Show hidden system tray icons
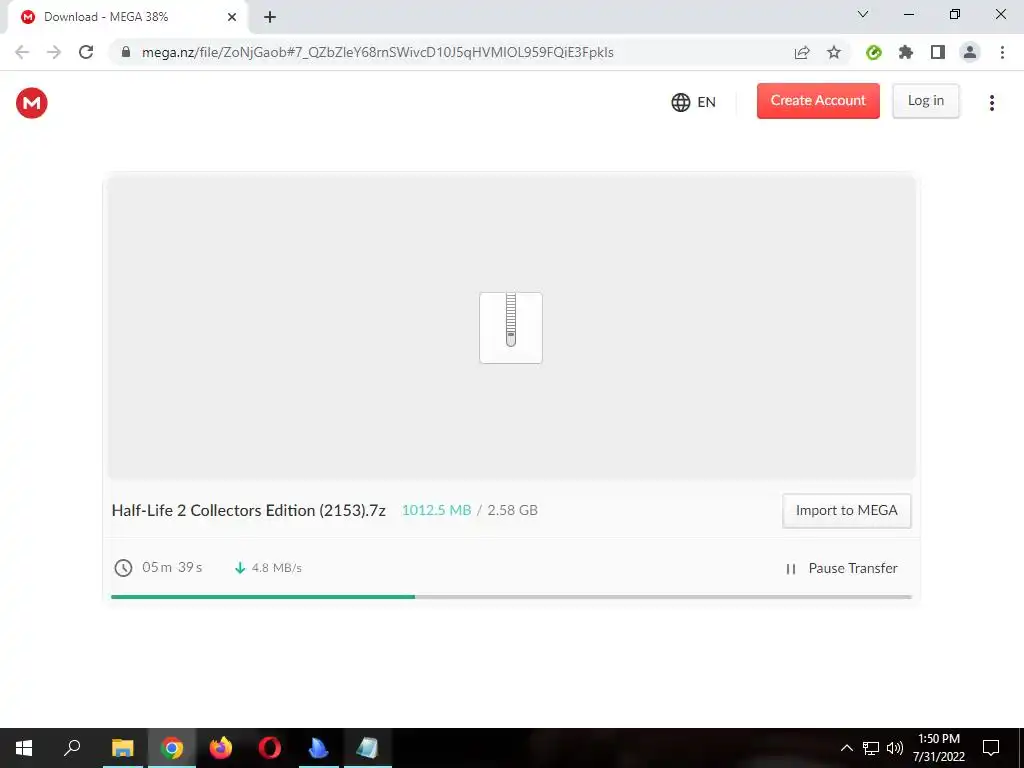1024x768 pixels. tap(846, 748)
